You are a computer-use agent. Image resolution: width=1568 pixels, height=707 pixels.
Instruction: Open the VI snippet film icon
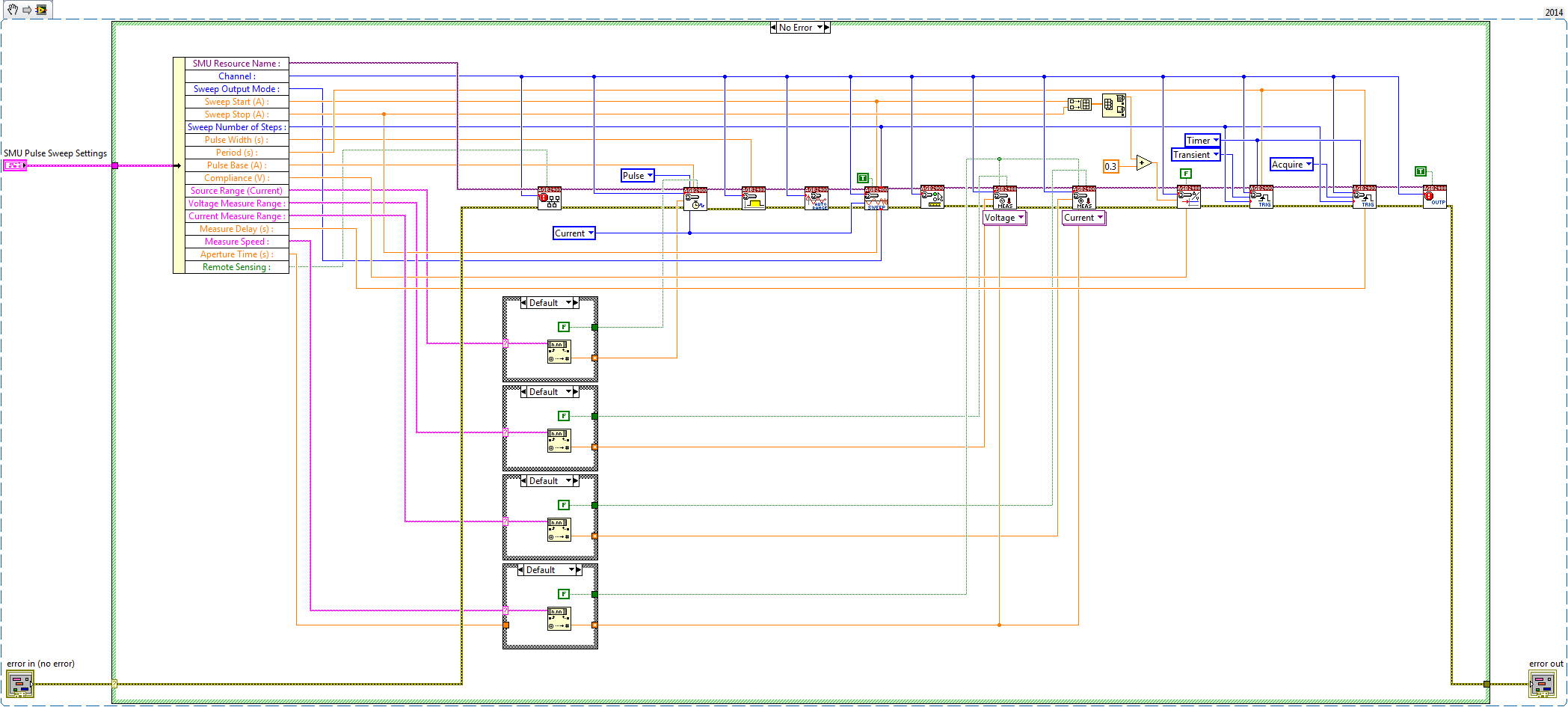(41, 10)
